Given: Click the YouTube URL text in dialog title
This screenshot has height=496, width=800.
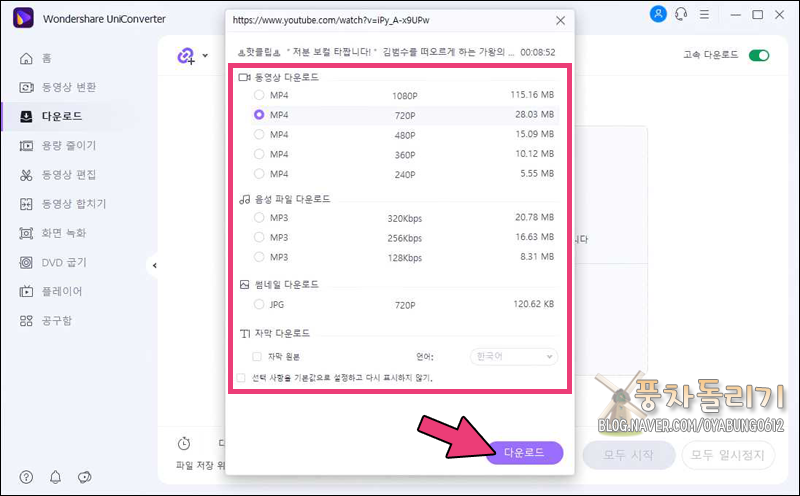Looking at the screenshot, I should click(x=331, y=20).
